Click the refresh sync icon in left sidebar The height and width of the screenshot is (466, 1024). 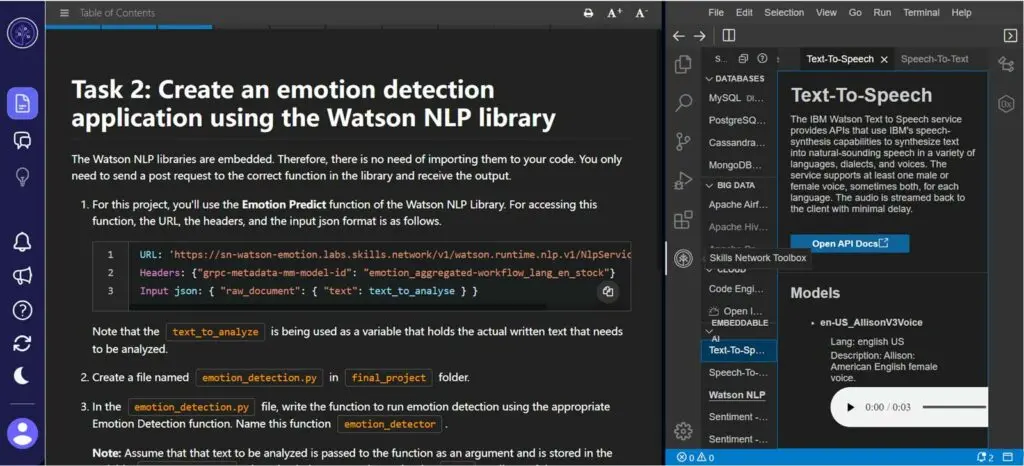point(22,343)
